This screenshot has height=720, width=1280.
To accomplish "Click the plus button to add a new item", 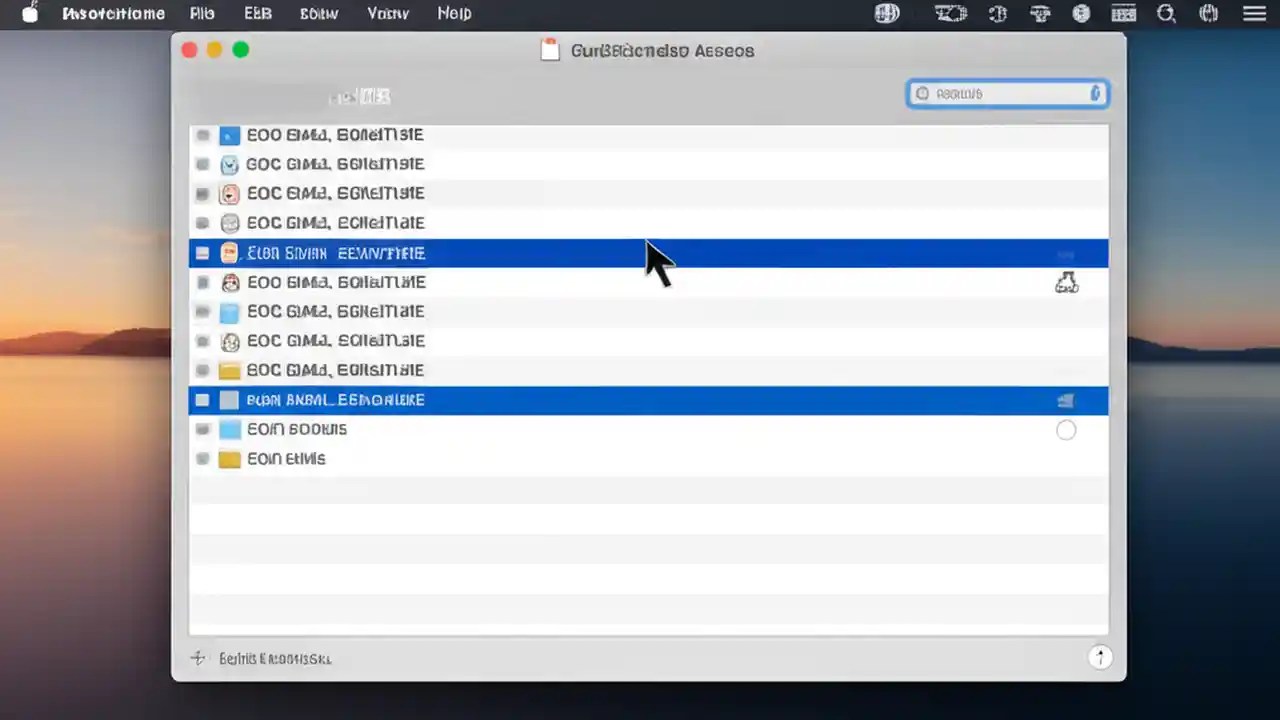I will 197,658.
